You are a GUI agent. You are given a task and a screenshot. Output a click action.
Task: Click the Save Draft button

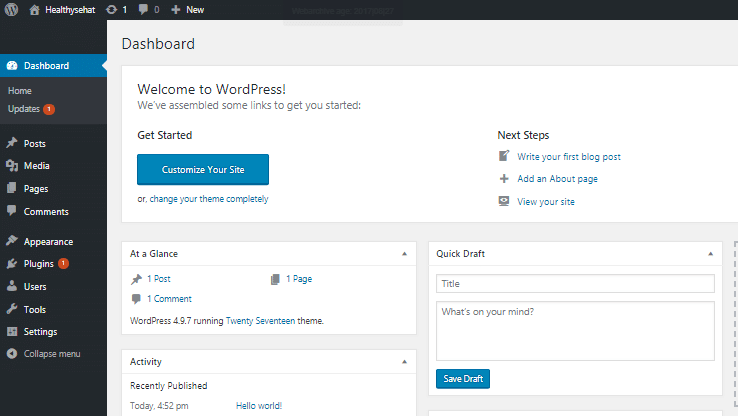click(463, 379)
